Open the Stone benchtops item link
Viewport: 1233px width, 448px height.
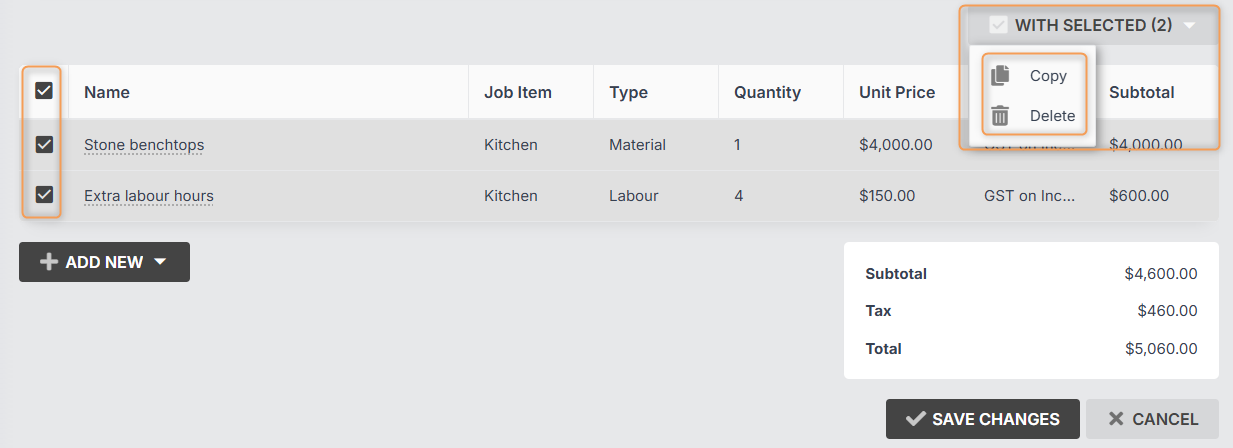144,145
